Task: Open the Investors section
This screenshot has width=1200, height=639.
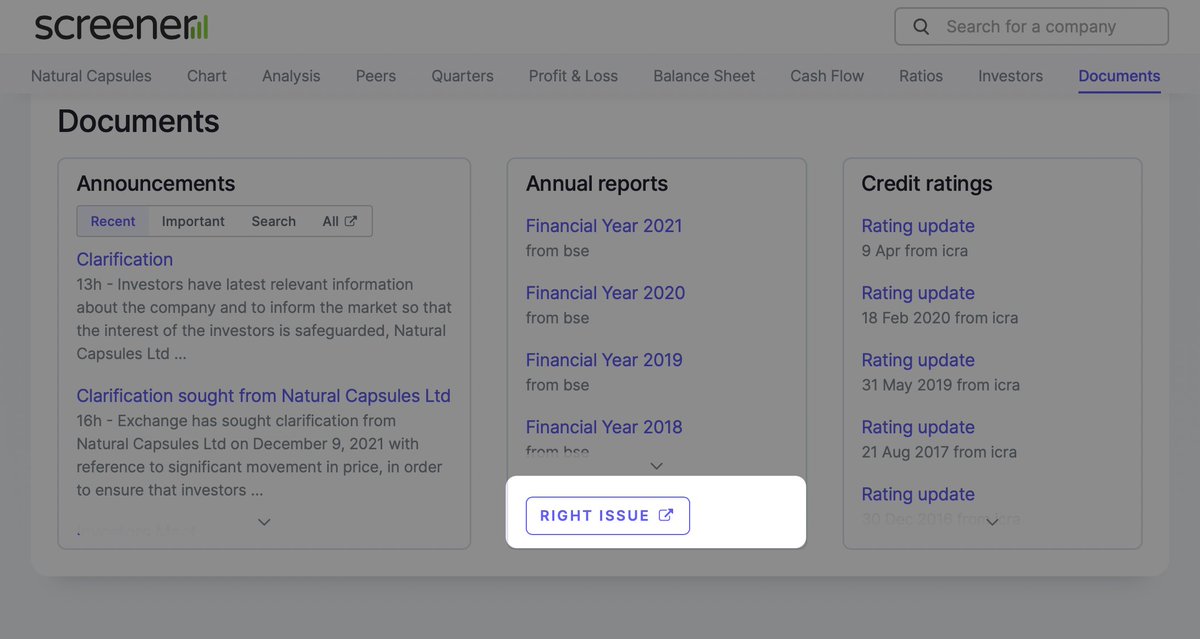Action: pyautogui.click(x=1010, y=76)
